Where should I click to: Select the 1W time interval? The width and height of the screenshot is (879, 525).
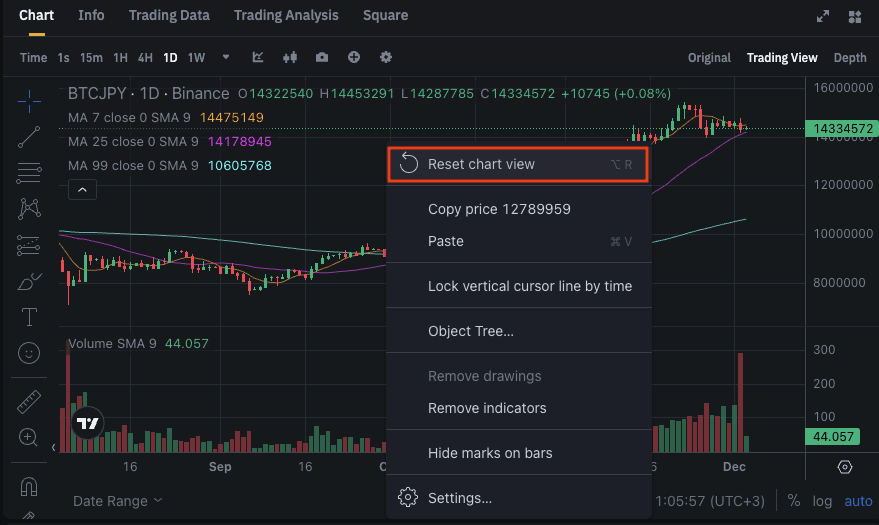[196, 58]
